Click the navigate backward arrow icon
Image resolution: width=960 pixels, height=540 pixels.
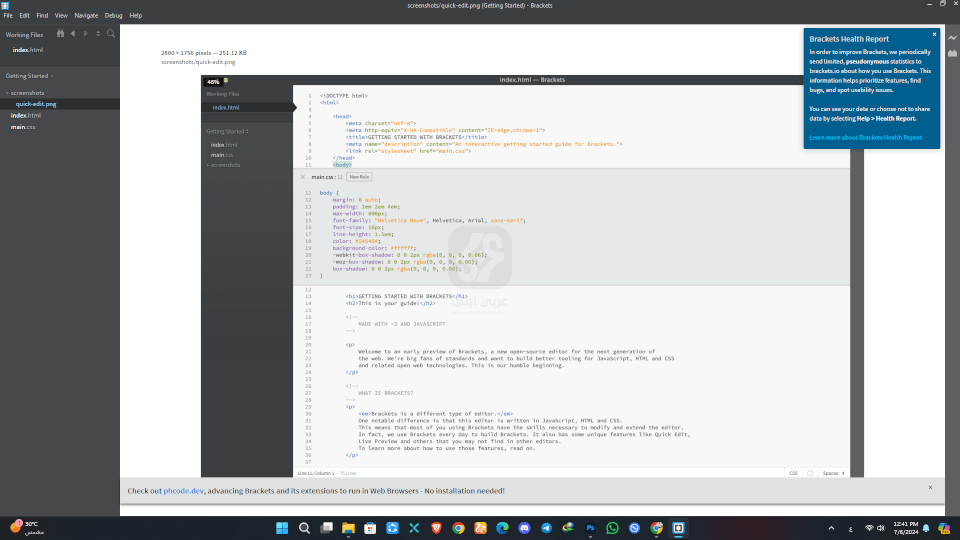[x=73, y=33]
